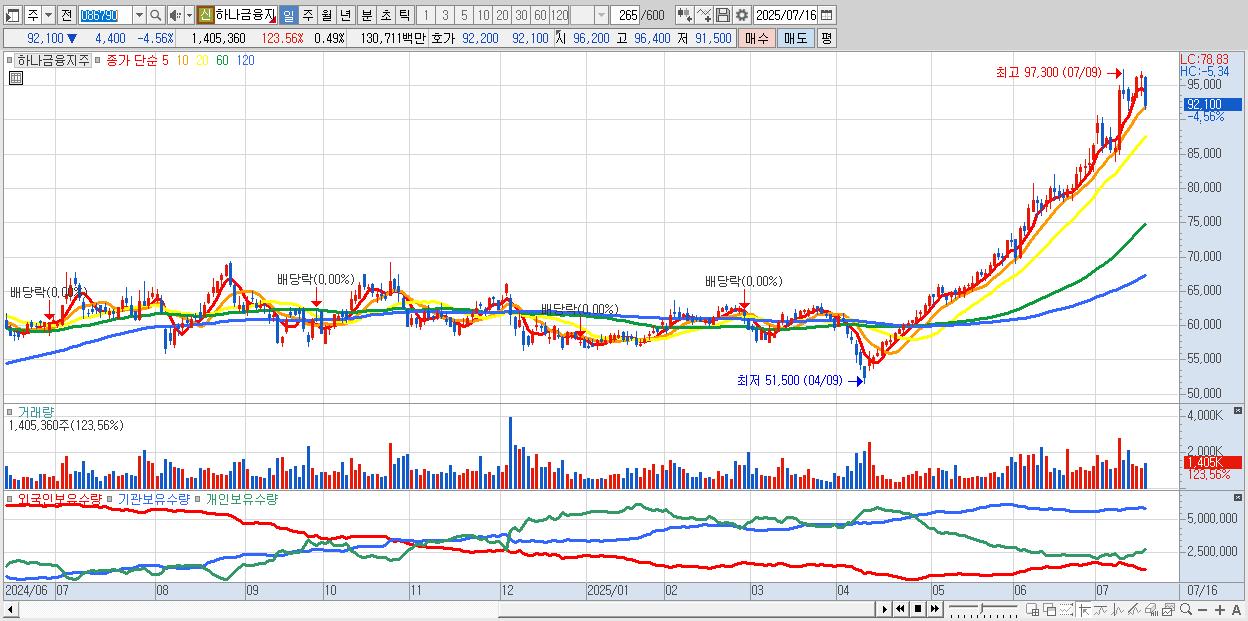Click the dotted selection chart icon
Viewport: 1248px width, 621px height.
pyautogui.click(x=1066, y=609)
